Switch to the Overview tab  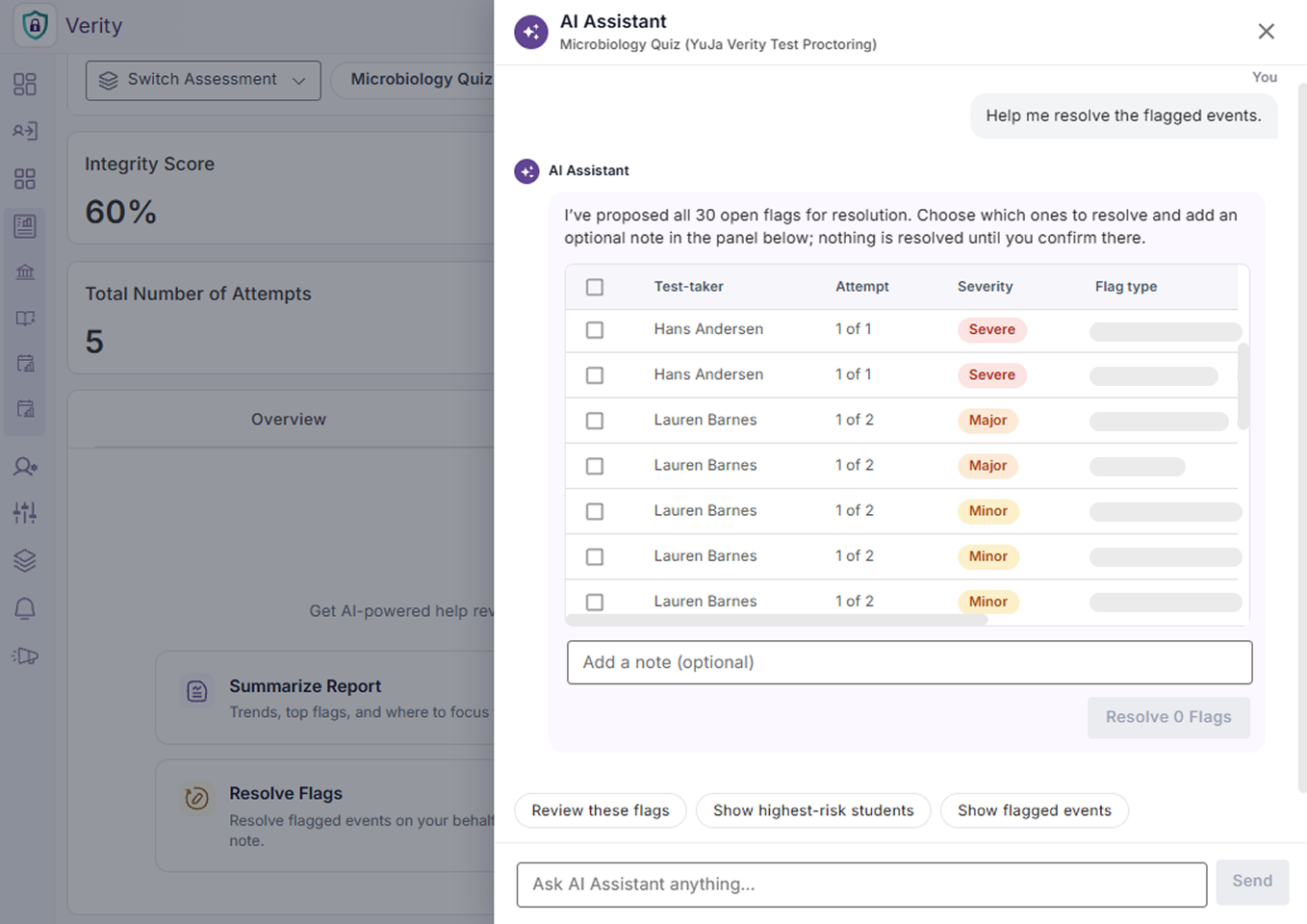(x=289, y=420)
